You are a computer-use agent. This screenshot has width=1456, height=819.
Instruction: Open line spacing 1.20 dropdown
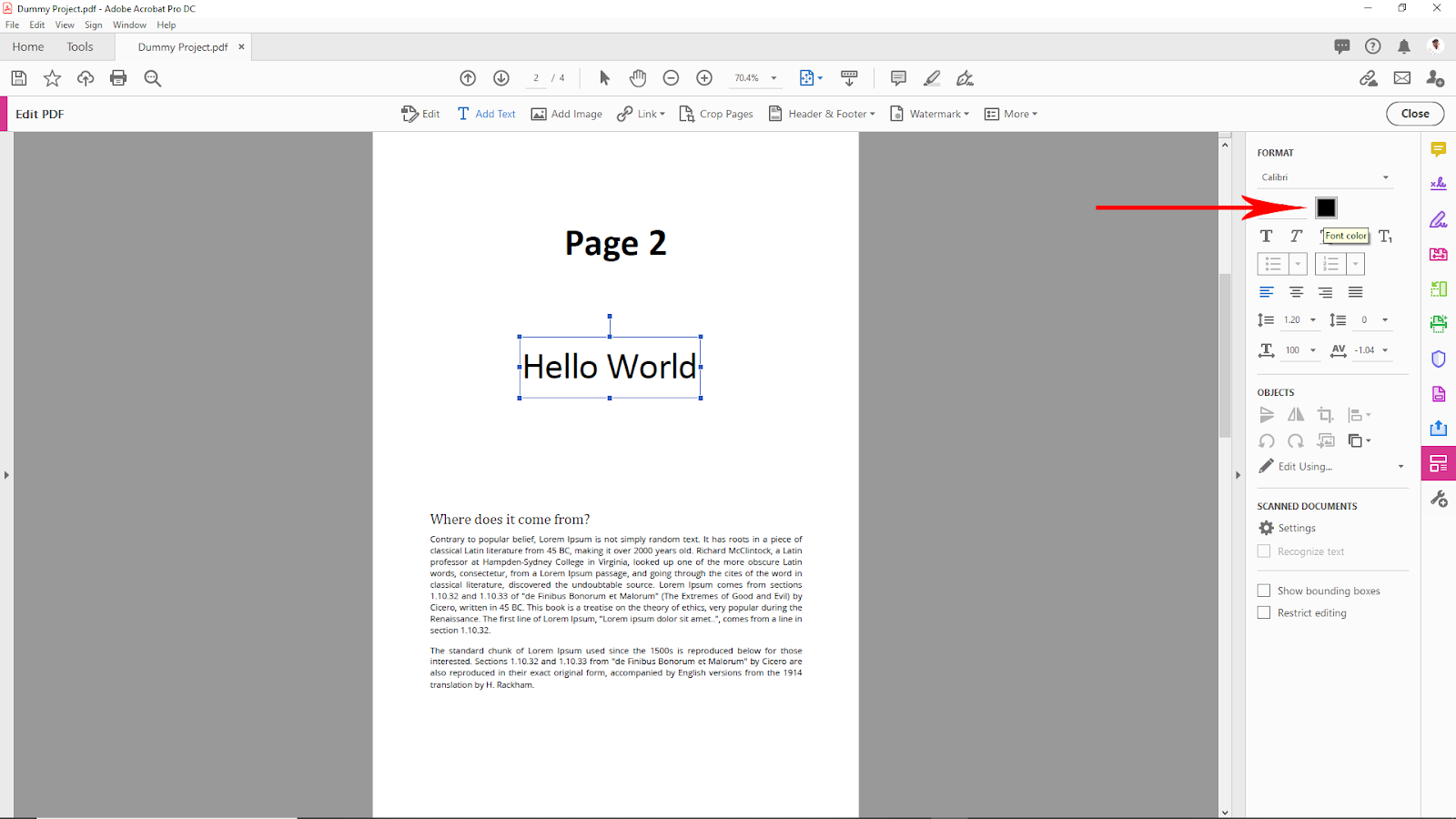click(1313, 320)
